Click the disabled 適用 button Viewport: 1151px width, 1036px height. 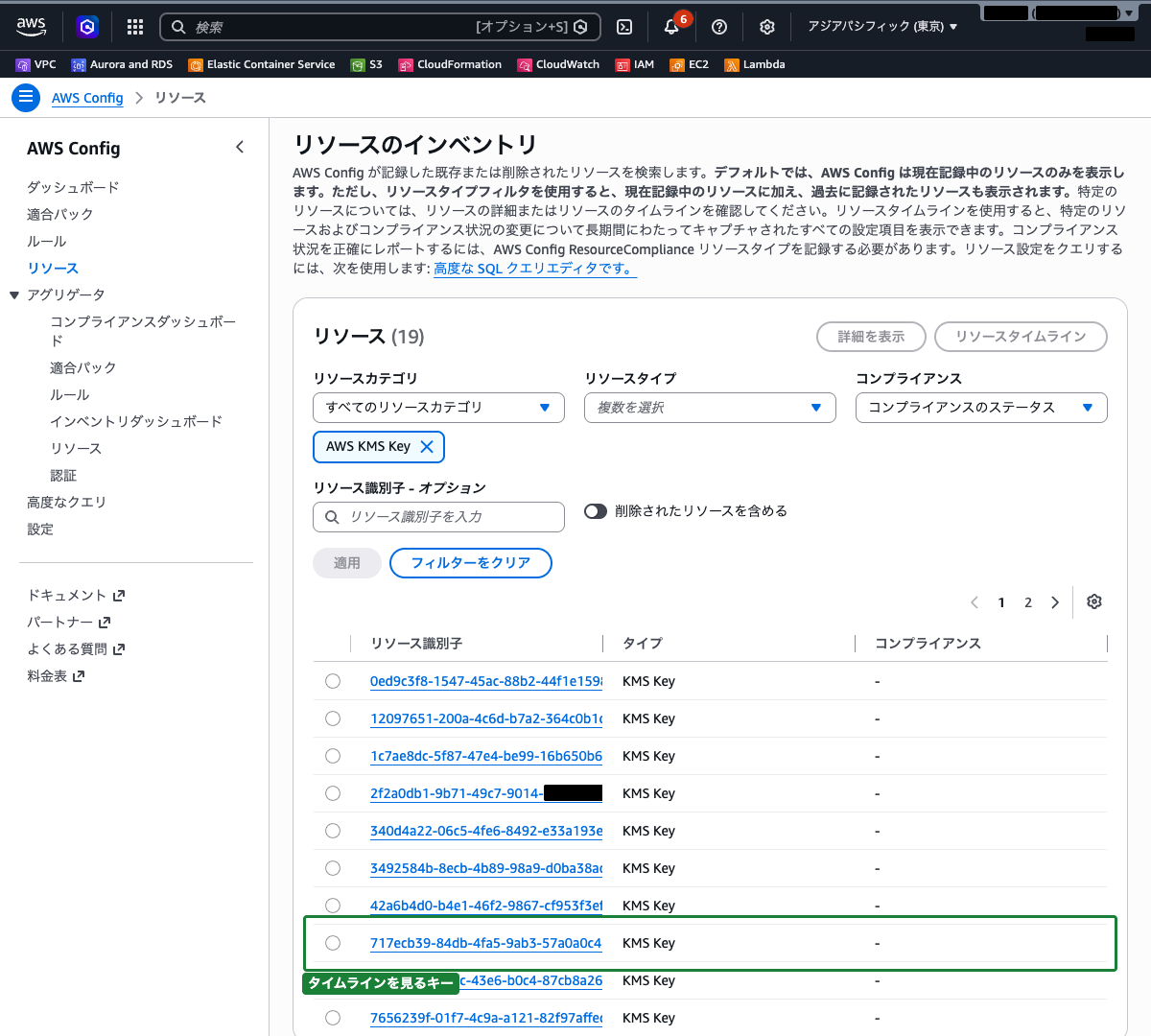pyautogui.click(x=347, y=563)
